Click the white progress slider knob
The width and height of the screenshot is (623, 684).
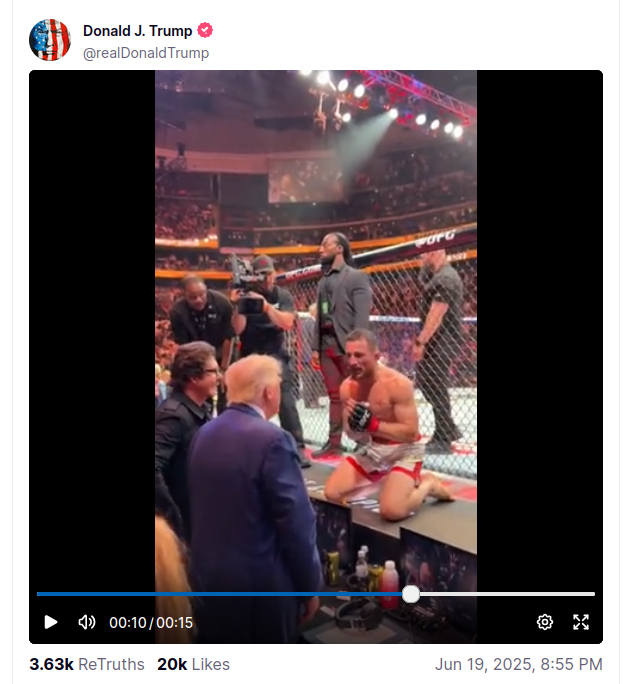(x=410, y=594)
